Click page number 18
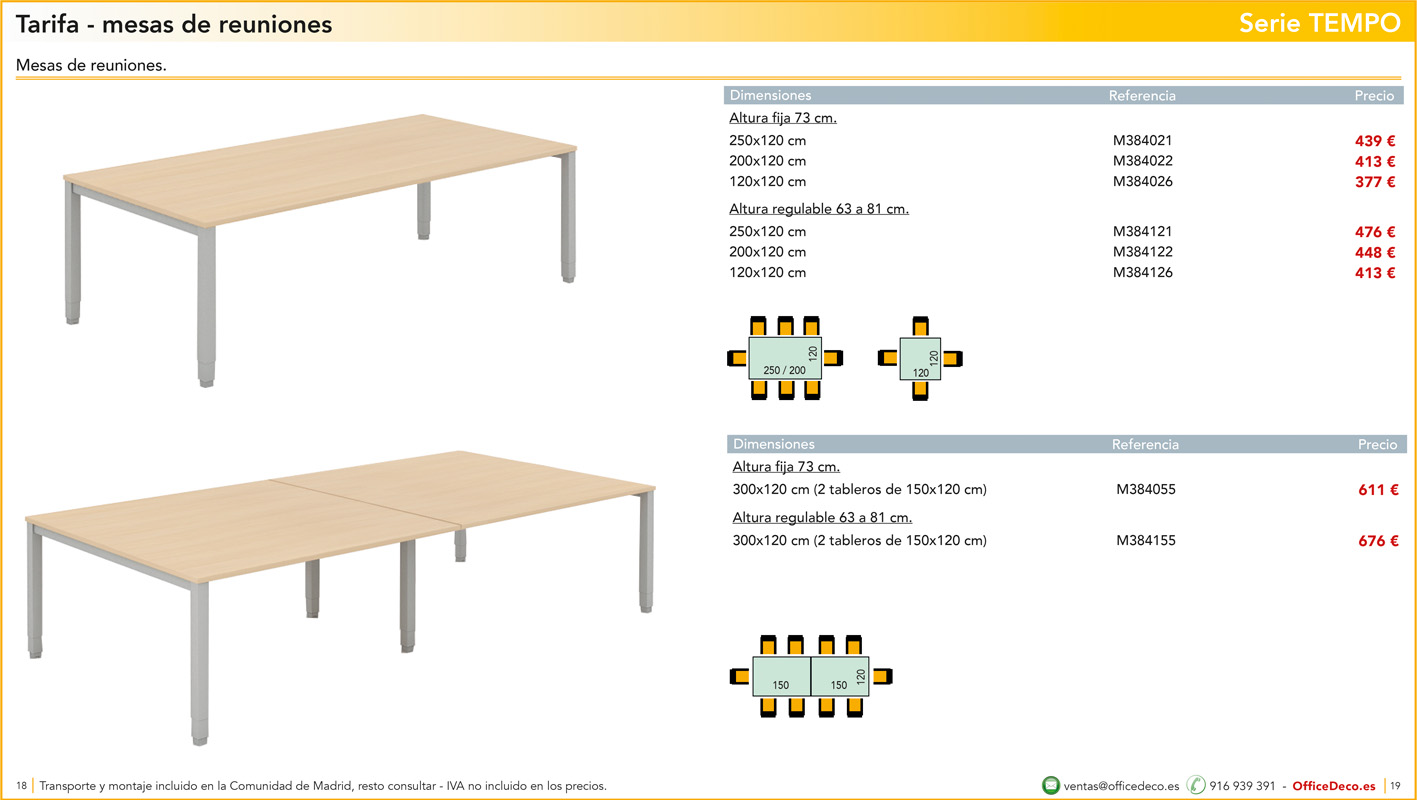1417x800 pixels. [x=21, y=786]
